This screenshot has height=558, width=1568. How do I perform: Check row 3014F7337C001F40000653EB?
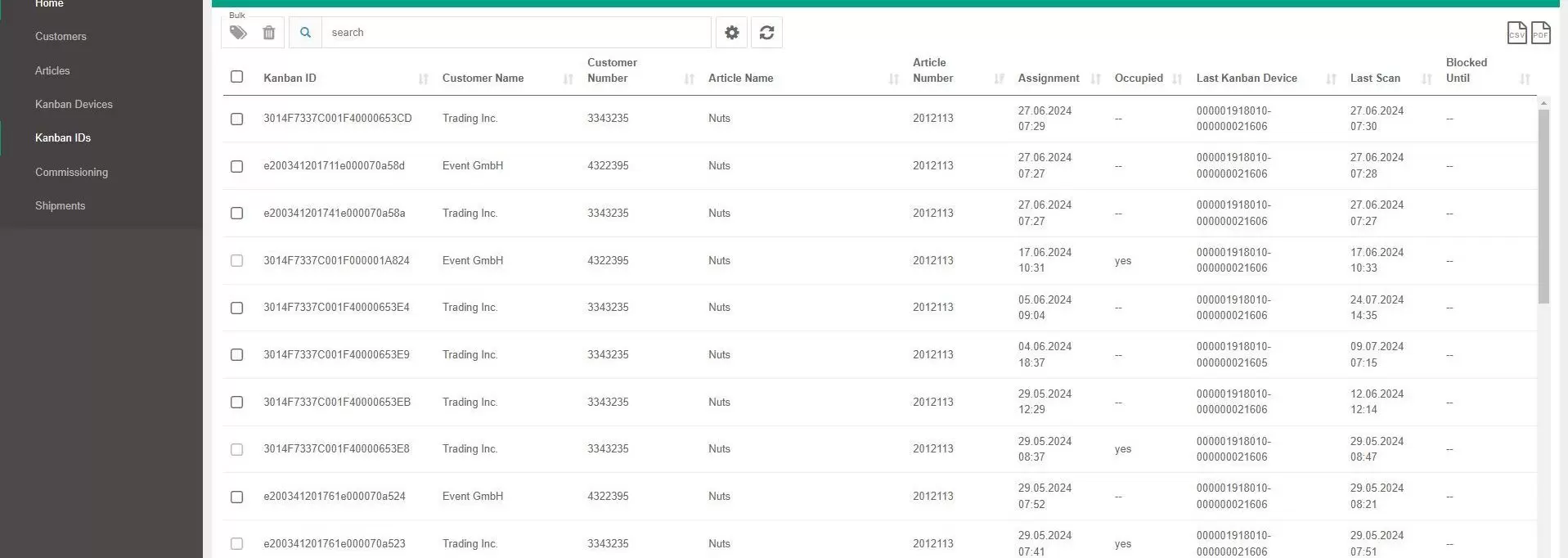(237, 402)
